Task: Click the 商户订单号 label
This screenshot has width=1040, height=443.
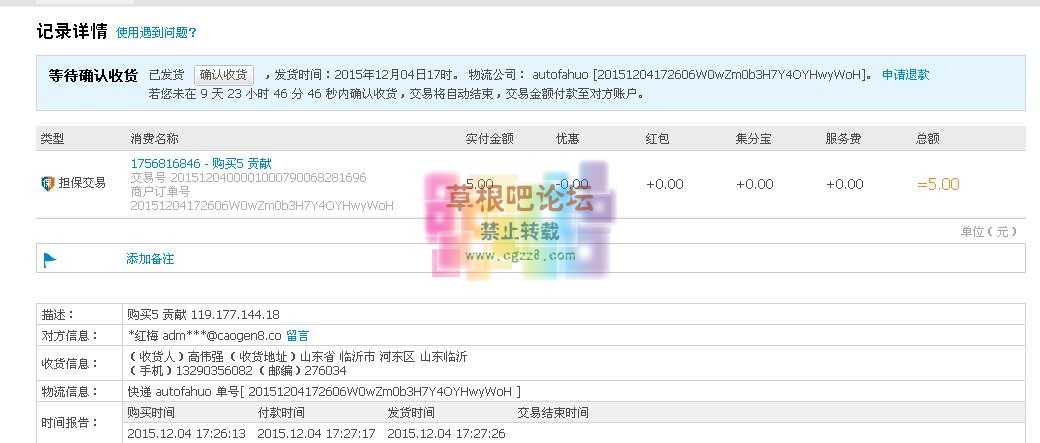Action: [161, 192]
